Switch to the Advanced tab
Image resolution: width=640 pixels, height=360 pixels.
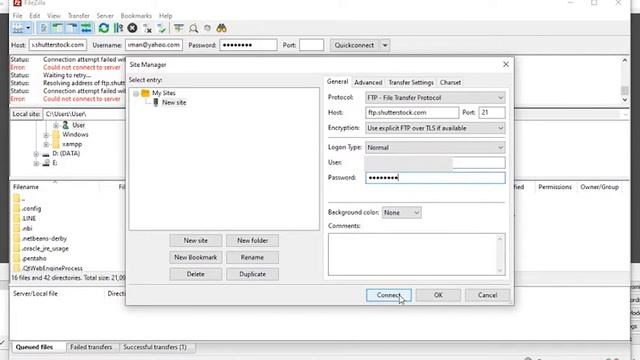(368, 82)
